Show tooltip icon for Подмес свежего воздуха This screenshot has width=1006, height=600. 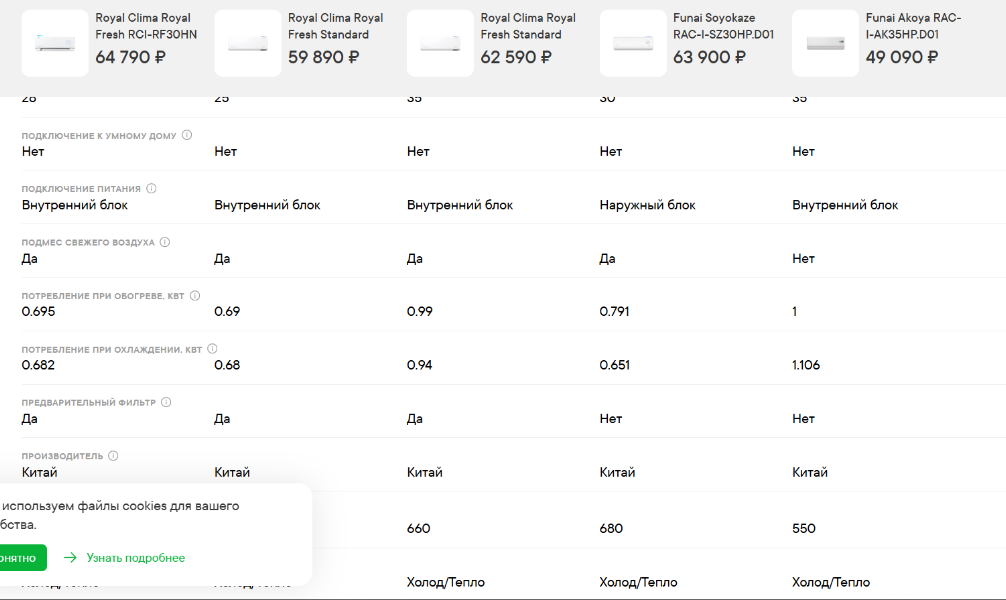click(165, 242)
